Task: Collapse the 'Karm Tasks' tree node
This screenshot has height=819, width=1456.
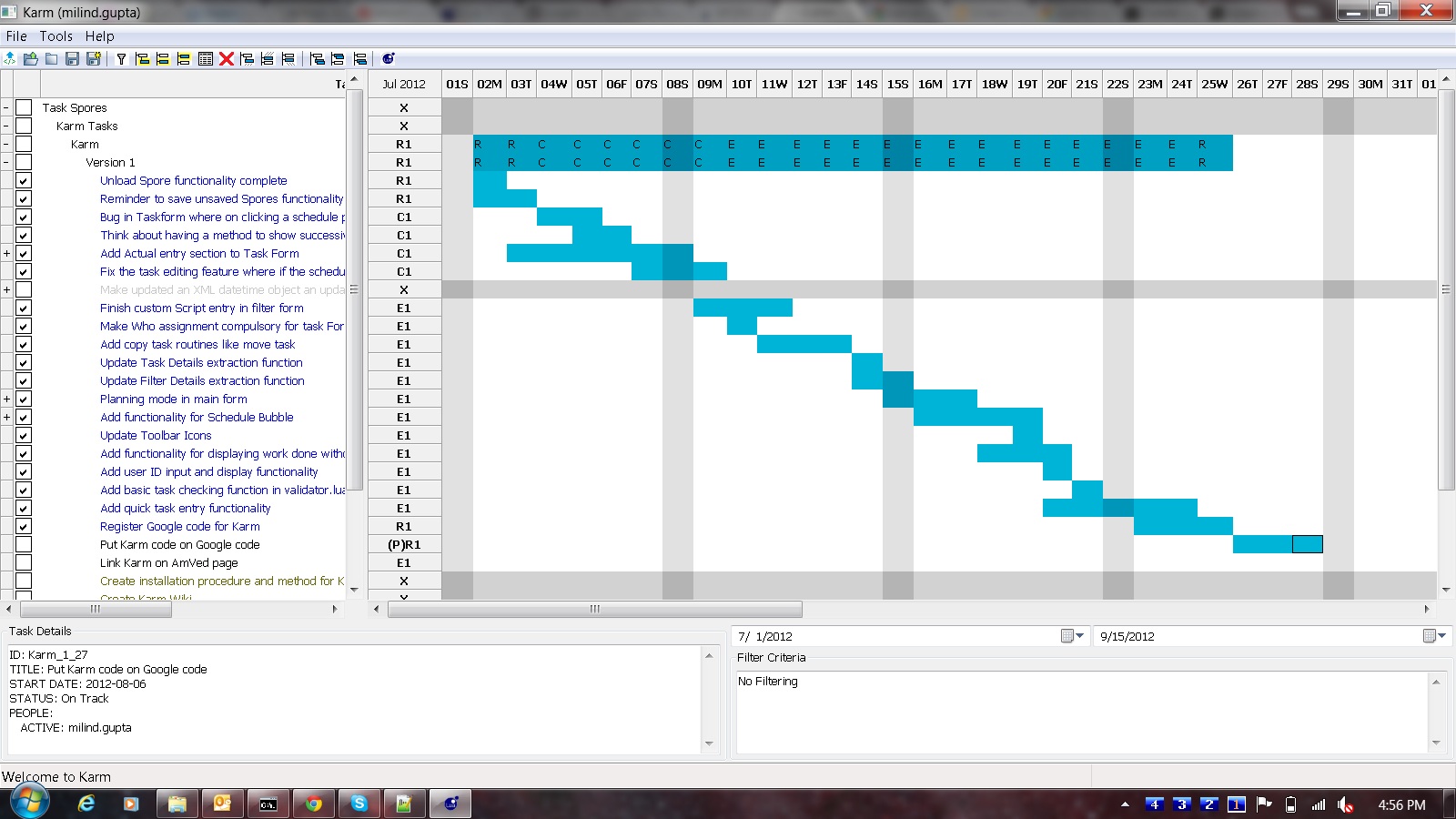Action: (x=6, y=126)
